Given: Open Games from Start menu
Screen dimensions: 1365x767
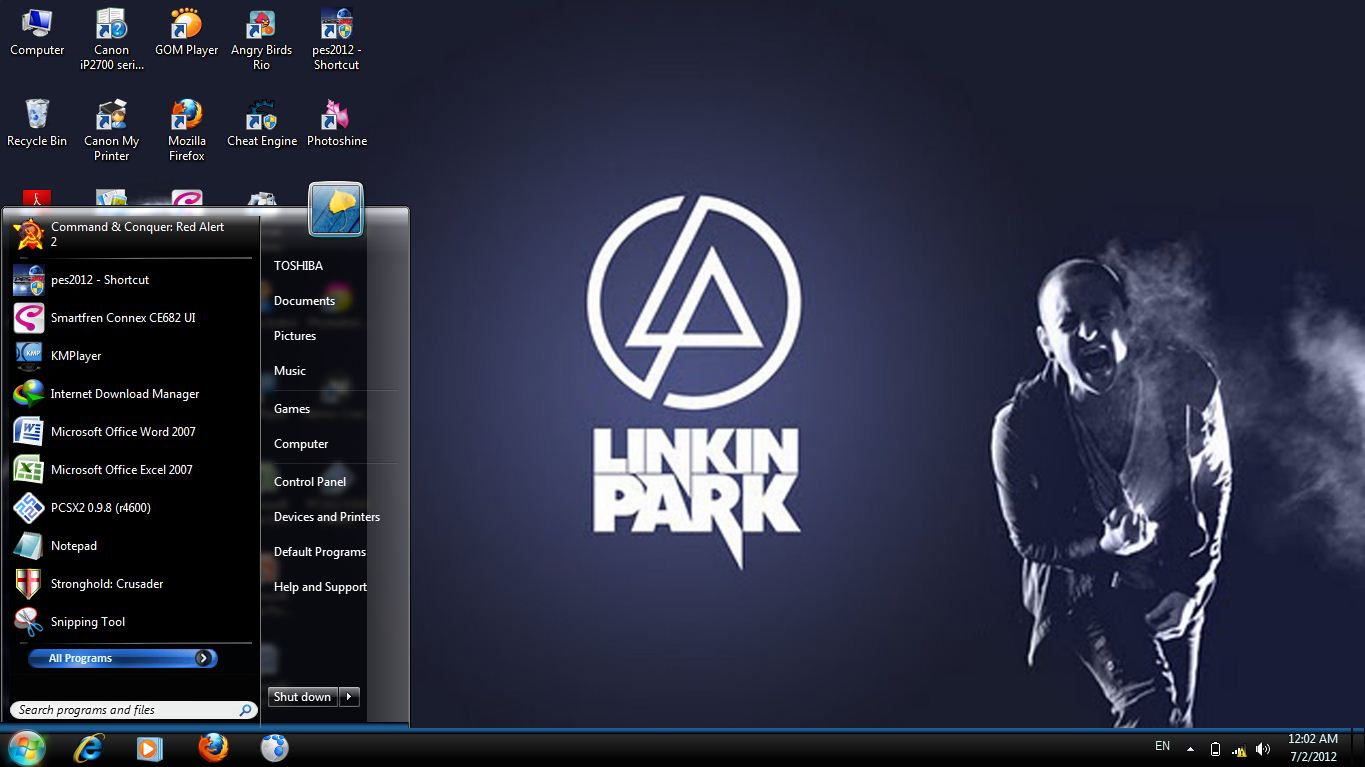Looking at the screenshot, I should click(292, 409).
